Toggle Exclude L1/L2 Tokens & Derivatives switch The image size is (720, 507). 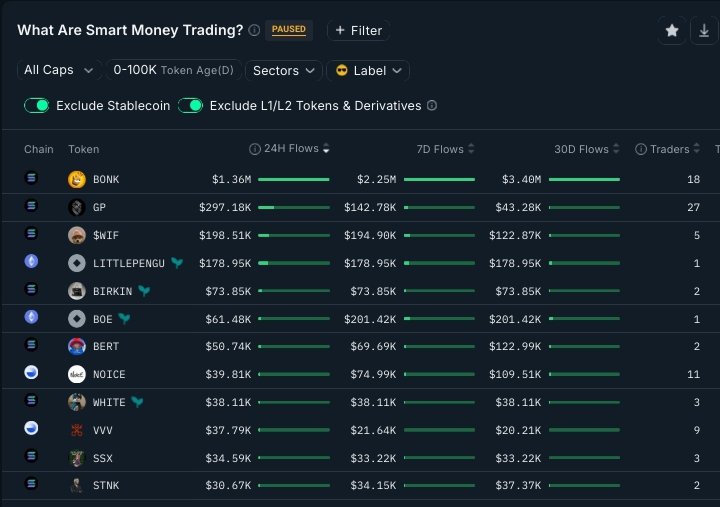click(191, 106)
